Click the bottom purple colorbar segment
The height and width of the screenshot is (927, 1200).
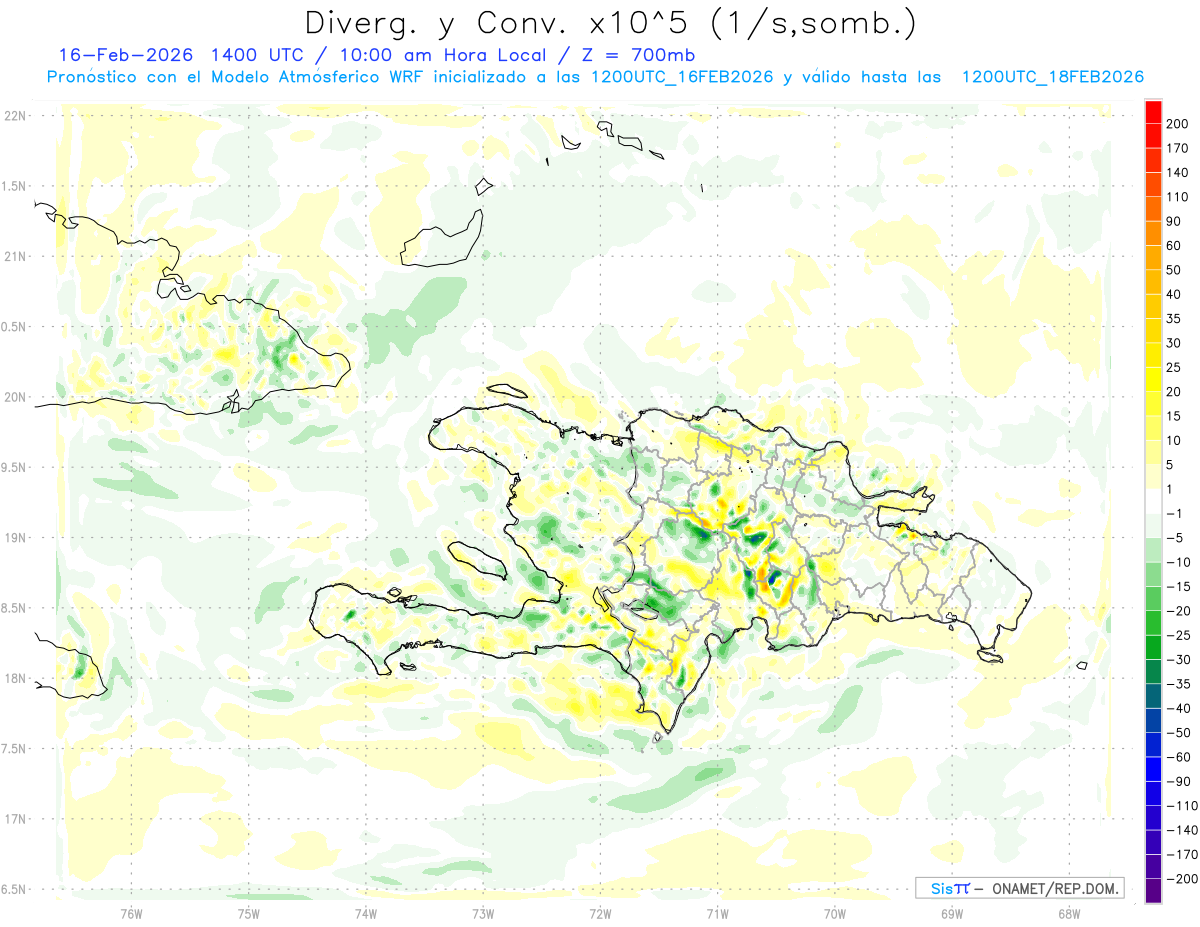point(1153,890)
